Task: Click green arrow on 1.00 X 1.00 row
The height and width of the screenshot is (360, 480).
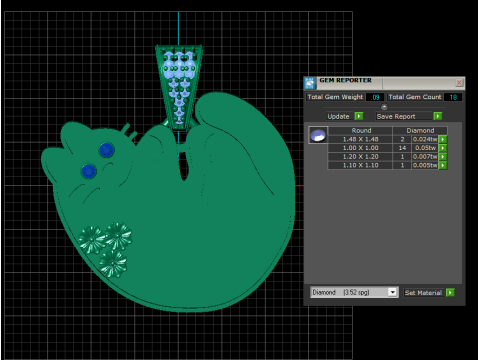Action: click(443, 148)
